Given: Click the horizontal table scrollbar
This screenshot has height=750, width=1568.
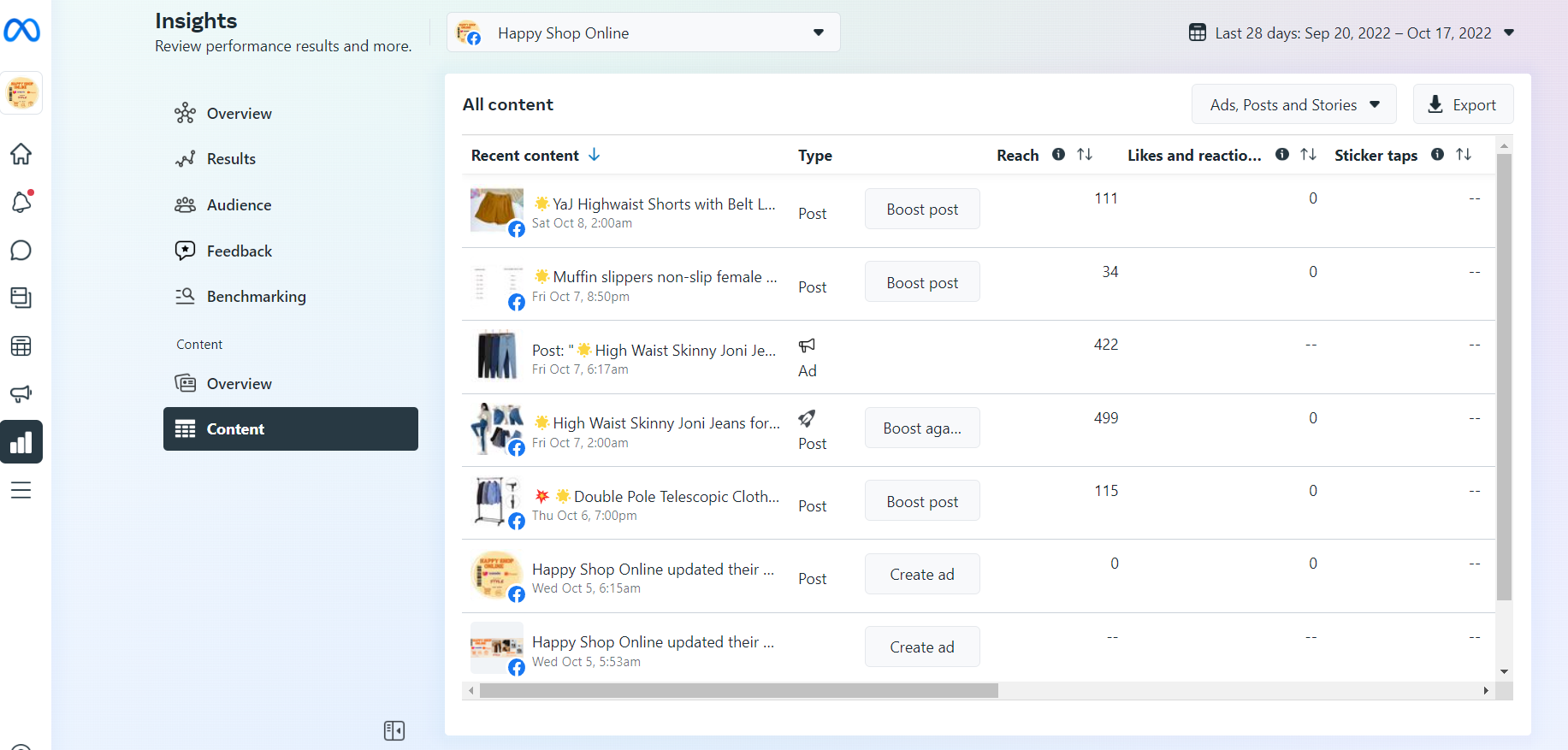Looking at the screenshot, I should 738,691.
